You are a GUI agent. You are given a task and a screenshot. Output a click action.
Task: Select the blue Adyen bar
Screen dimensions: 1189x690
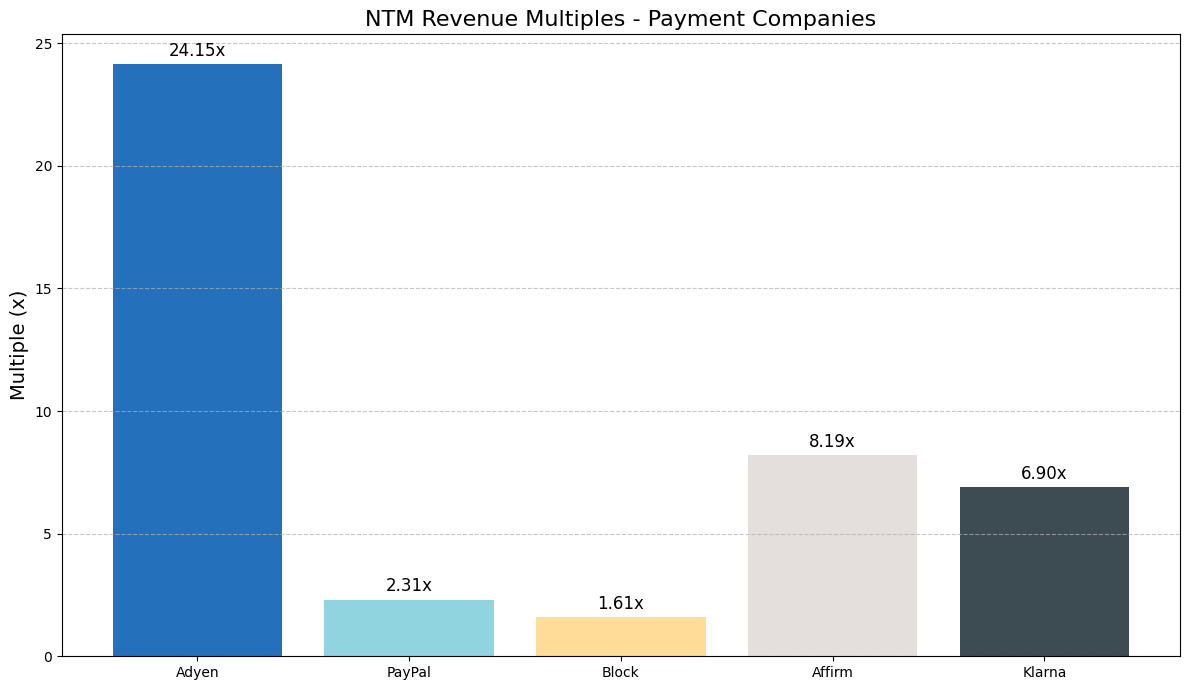pyautogui.click(x=197, y=360)
